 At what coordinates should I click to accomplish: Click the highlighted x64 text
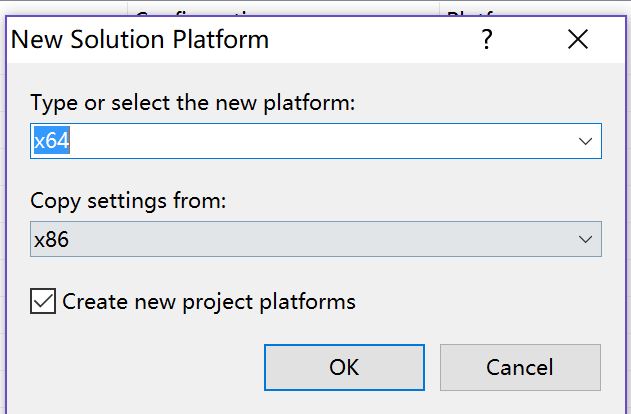click(50, 141)
